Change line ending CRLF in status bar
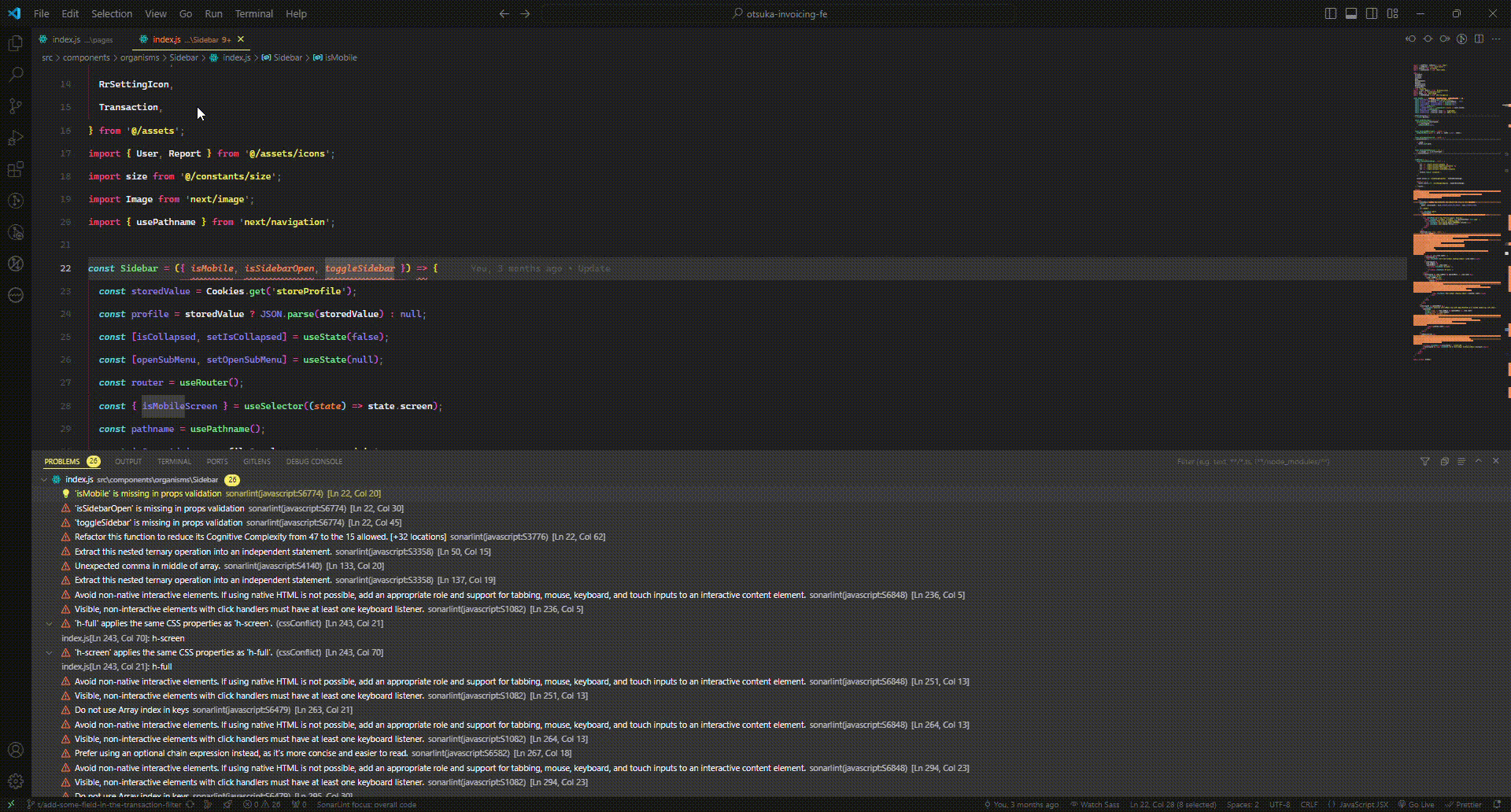The height and width of the screenshot is (812, 1511). [x=1309, y=804]
